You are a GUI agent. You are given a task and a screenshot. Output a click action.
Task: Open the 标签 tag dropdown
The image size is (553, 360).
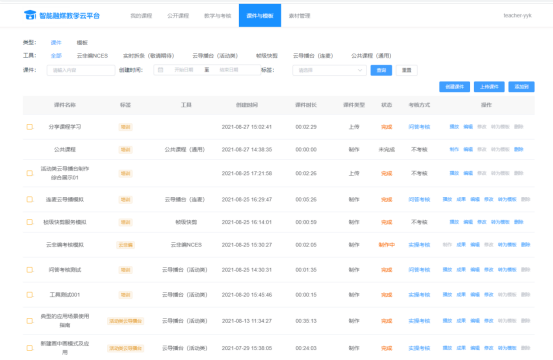[329, 70]
